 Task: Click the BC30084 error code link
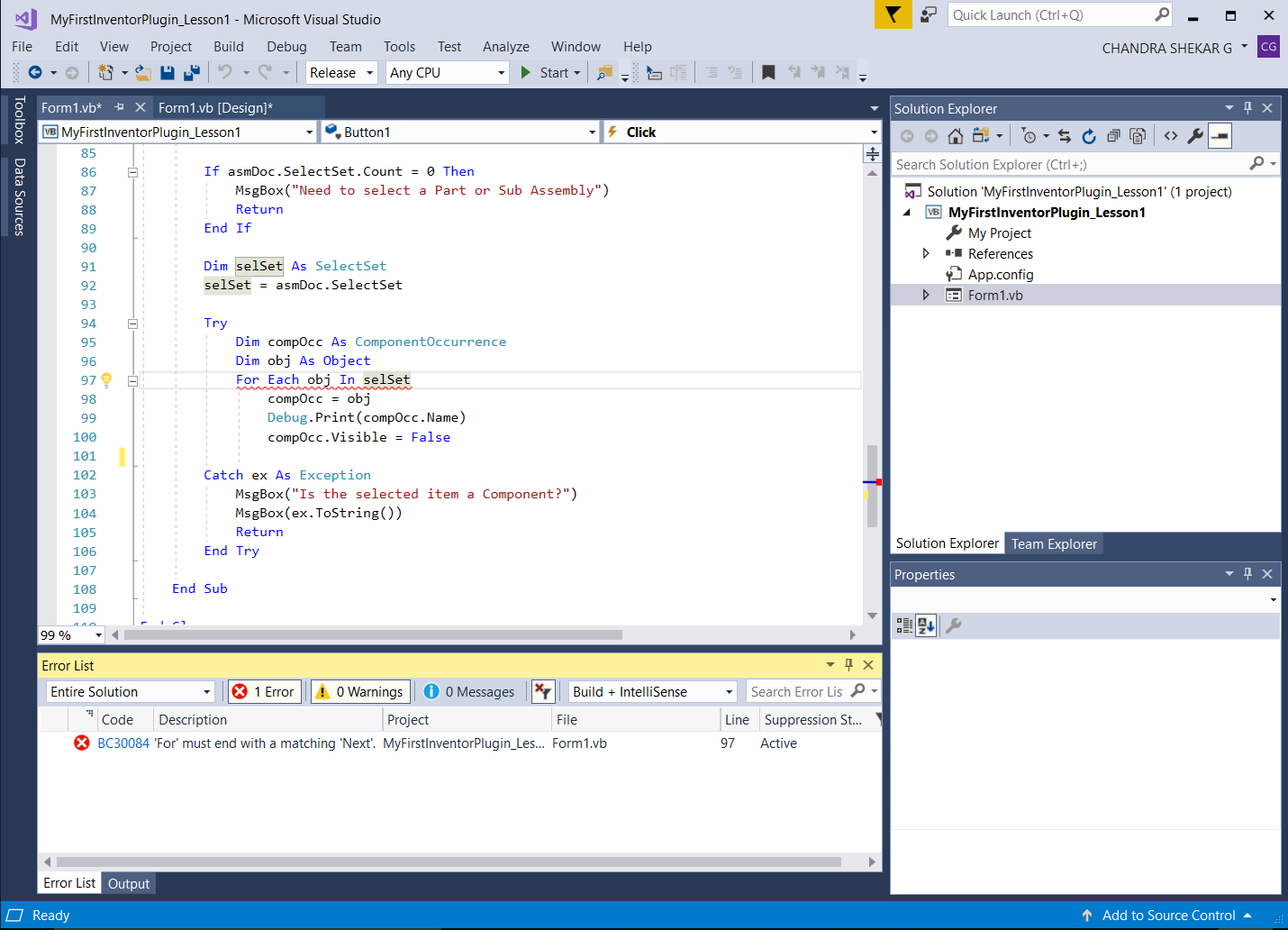coord(123,743)
